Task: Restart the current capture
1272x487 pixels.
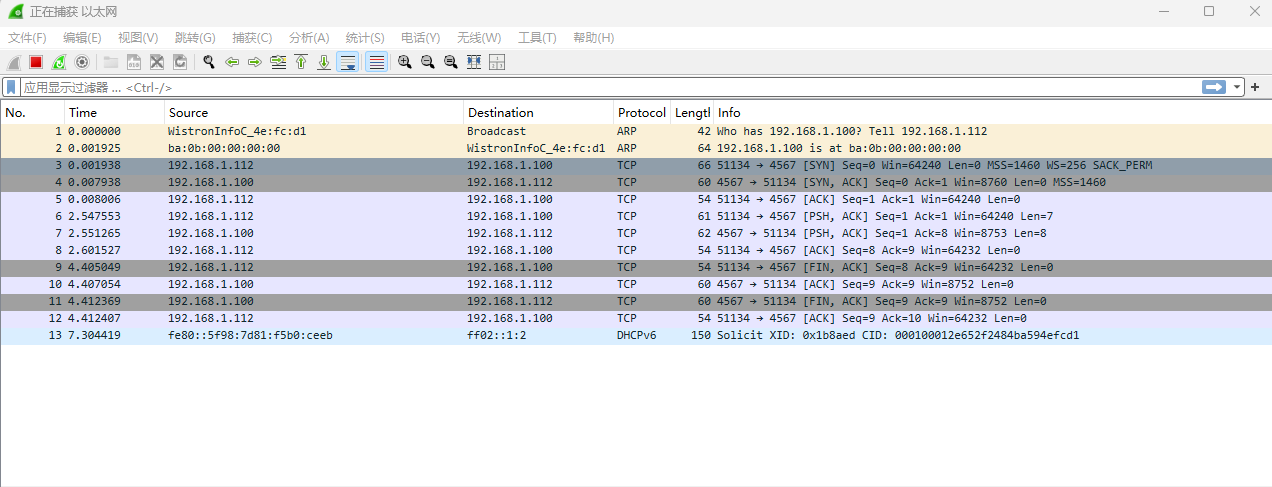Action: point(59,62)
